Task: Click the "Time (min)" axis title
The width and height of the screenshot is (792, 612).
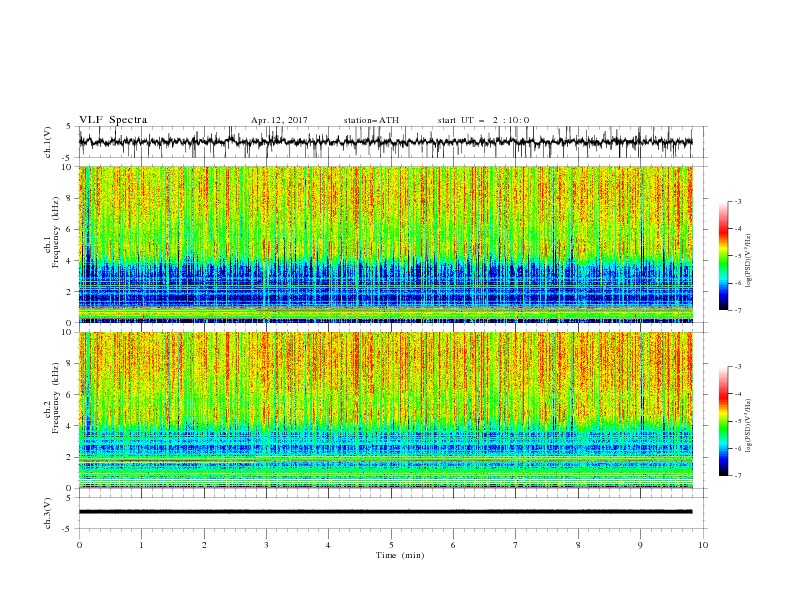Action: tap(400, 555)
